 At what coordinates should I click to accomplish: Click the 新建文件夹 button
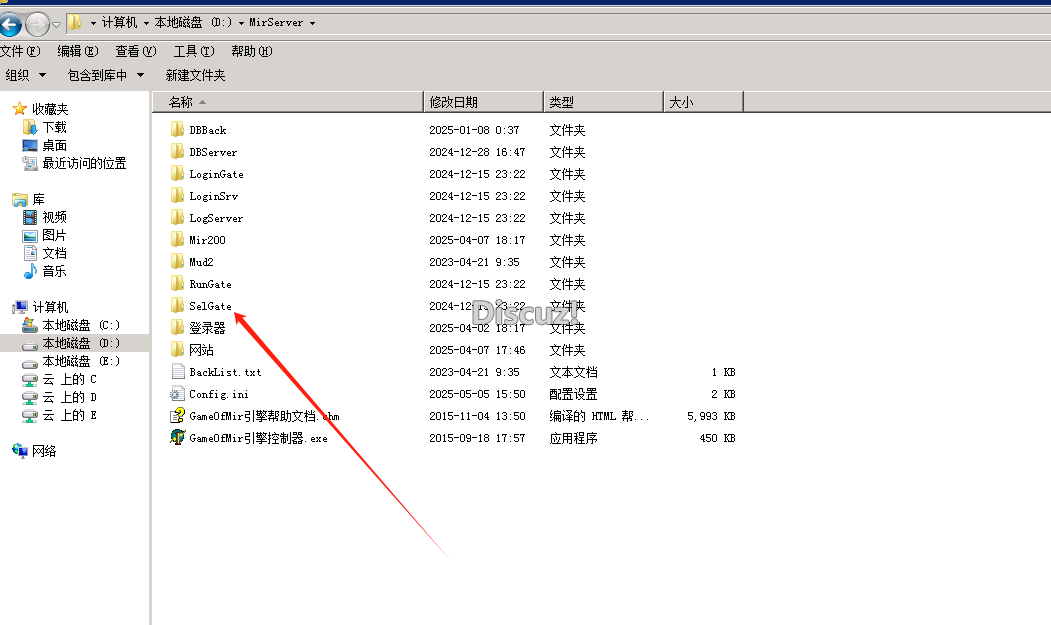click(x=196, y=75)
